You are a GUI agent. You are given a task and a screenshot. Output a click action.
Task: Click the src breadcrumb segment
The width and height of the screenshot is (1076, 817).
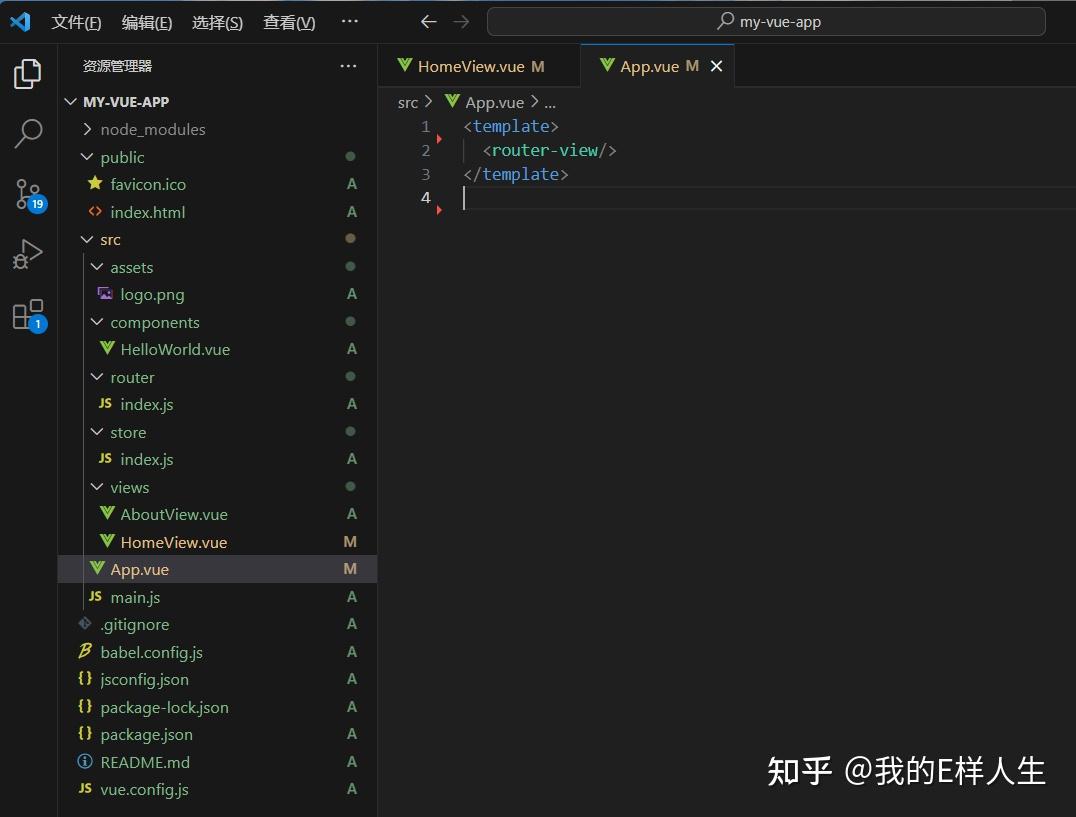pyautogui.click(x=408, y=102)
